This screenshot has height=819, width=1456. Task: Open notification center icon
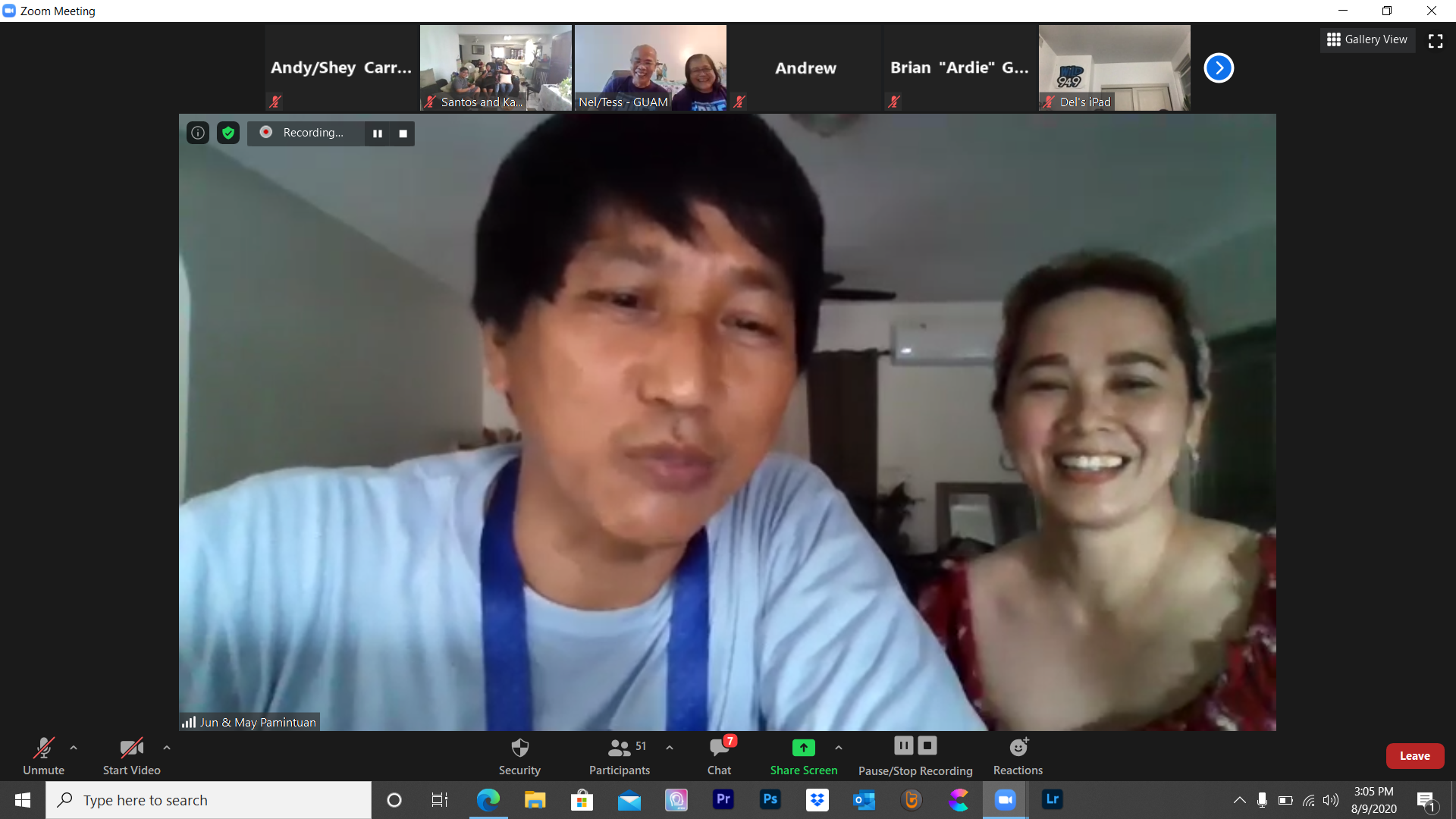[x=1426, y=800]
